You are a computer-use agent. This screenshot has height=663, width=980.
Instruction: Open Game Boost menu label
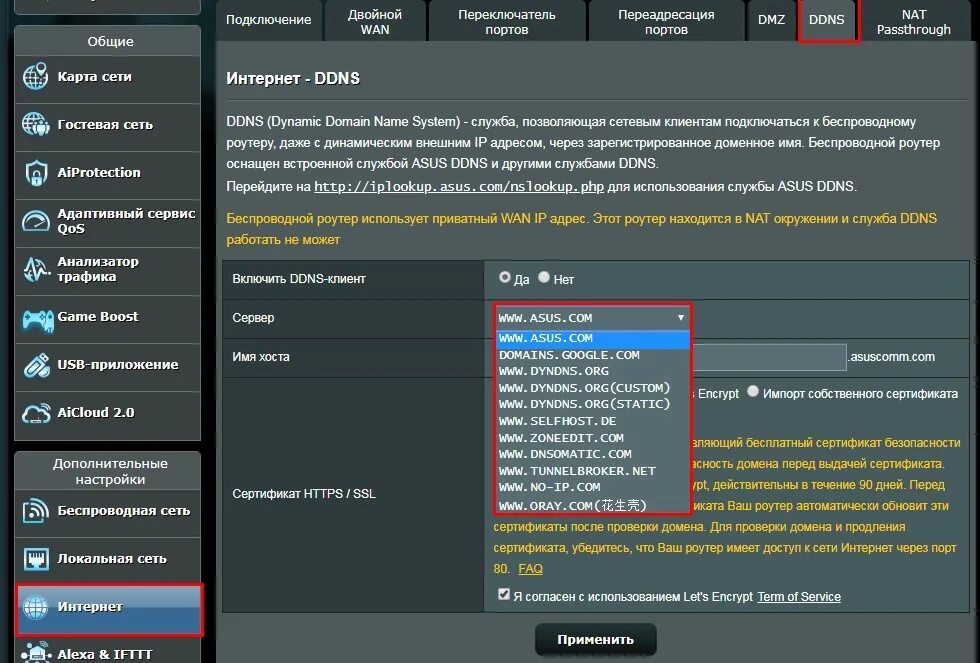coord(98,317)
